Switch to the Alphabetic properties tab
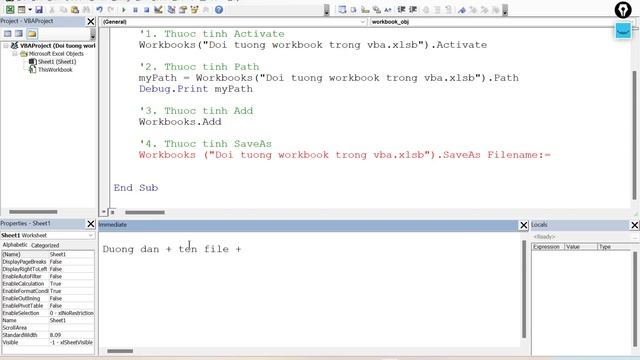 click(x=15, y=245)
